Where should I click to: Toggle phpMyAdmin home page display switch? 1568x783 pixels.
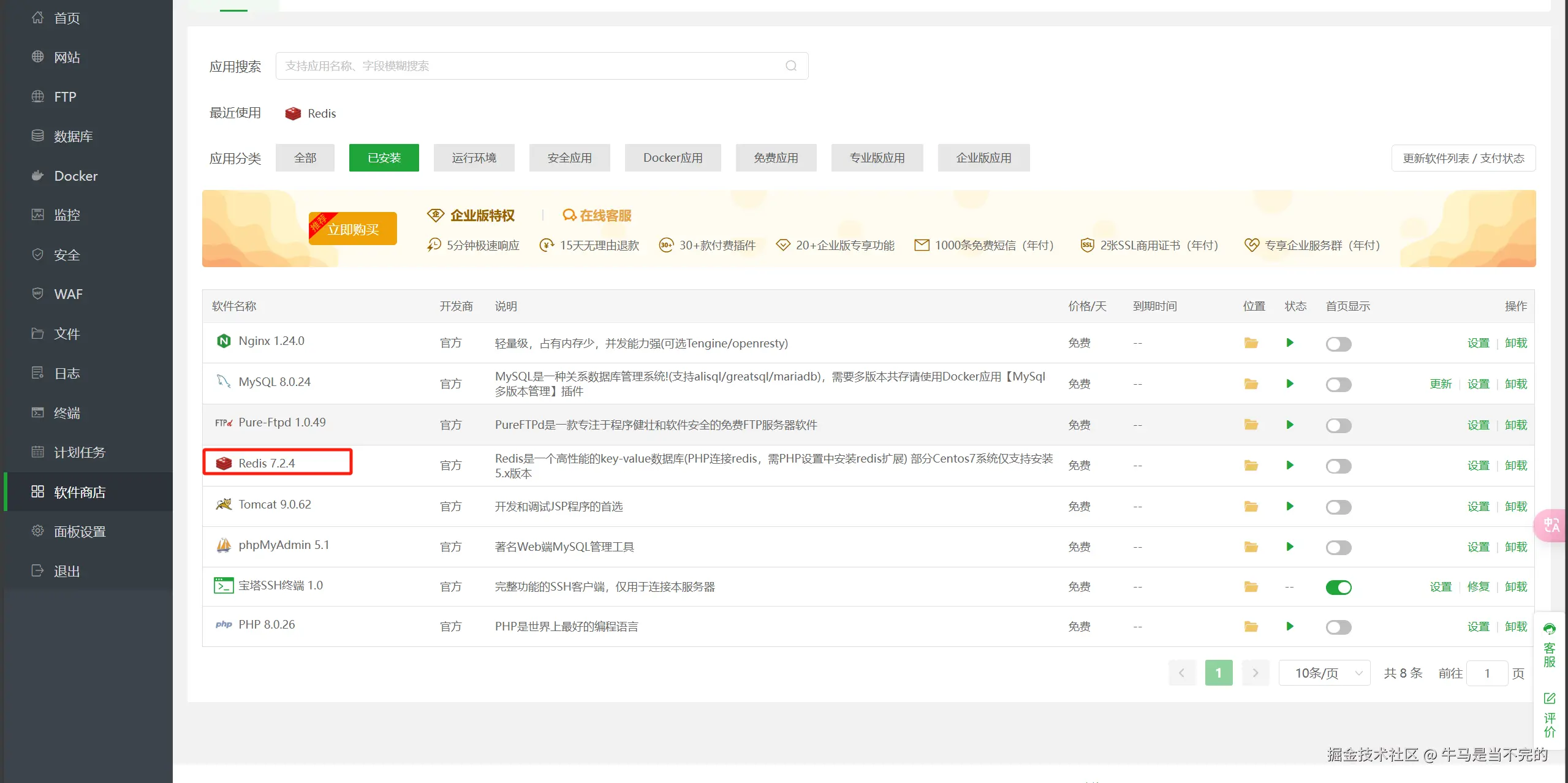[1338, 548]
